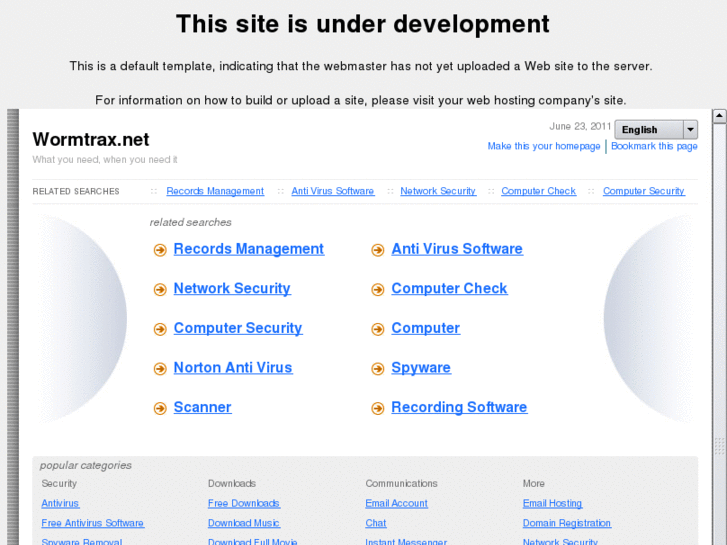The height and width of the screenshot is (545, 727).
Task: Open the Spyware link
Action: click(x=421, y=368)
